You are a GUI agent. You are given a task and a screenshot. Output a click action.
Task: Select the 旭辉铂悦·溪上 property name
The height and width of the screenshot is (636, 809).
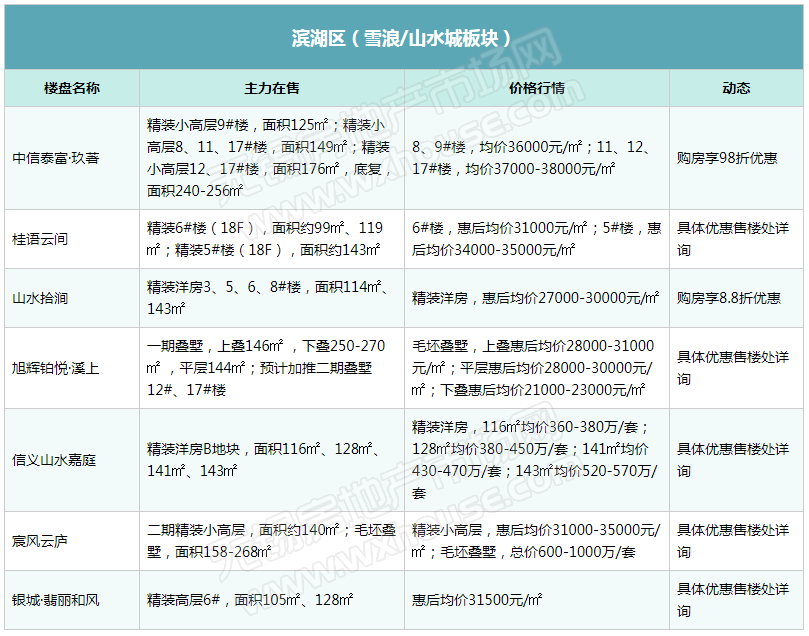56,368
